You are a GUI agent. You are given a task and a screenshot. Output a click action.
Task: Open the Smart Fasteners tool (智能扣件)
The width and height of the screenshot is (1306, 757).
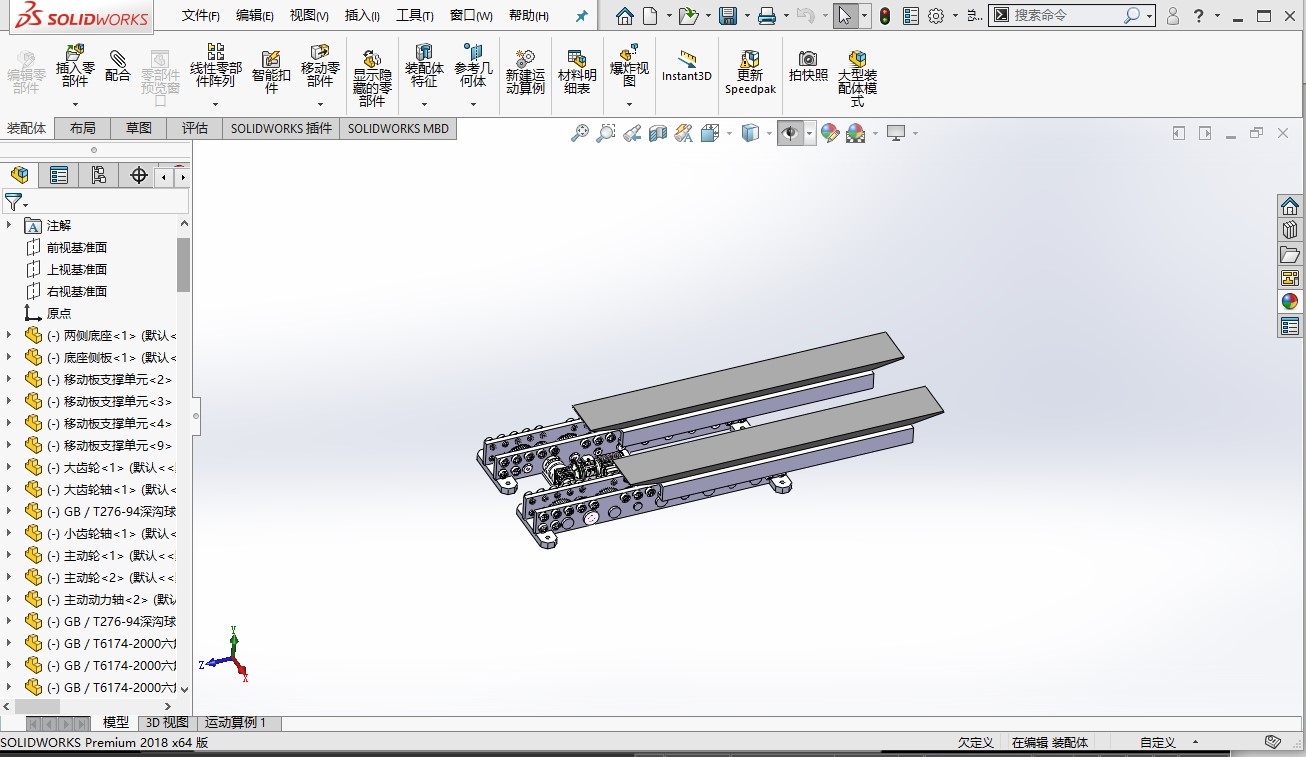click(x=269, y=70)
